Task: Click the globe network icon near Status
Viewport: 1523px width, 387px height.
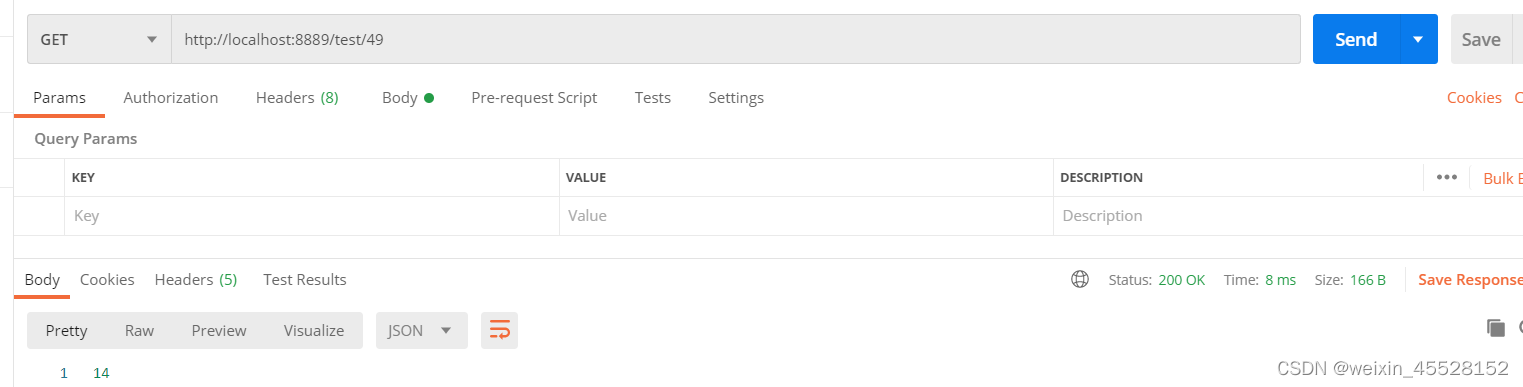Action: (x=1080, y=280)
